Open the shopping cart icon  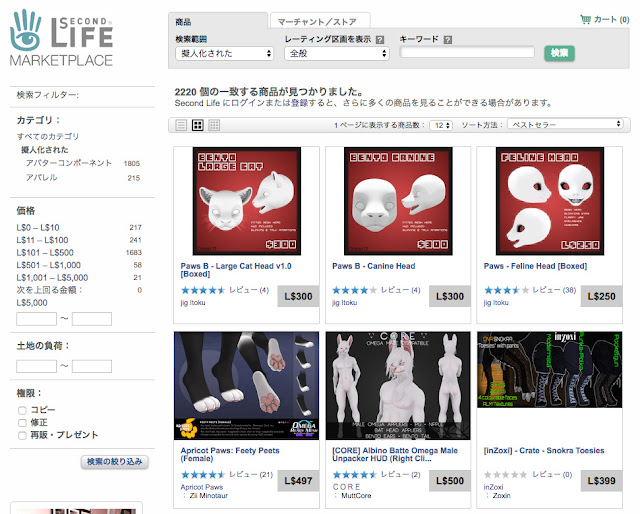point(586,19)
